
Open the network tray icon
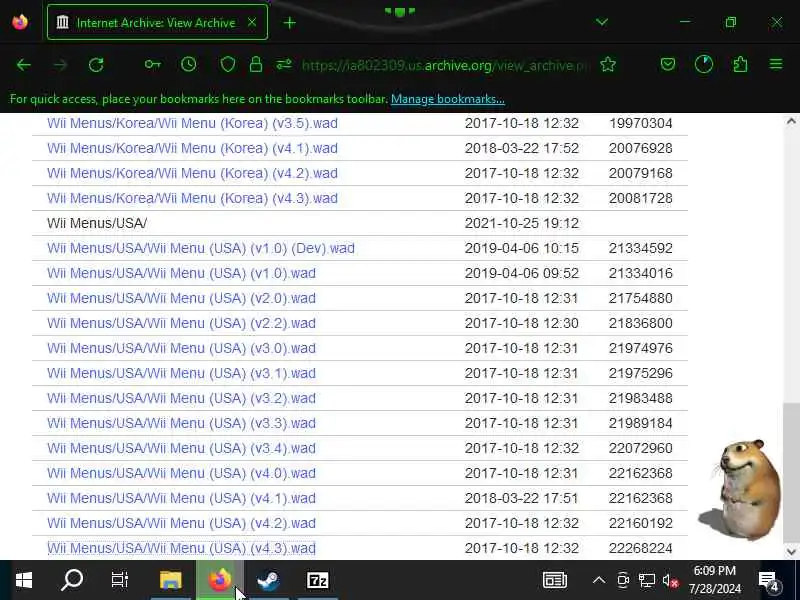(647, 580)
